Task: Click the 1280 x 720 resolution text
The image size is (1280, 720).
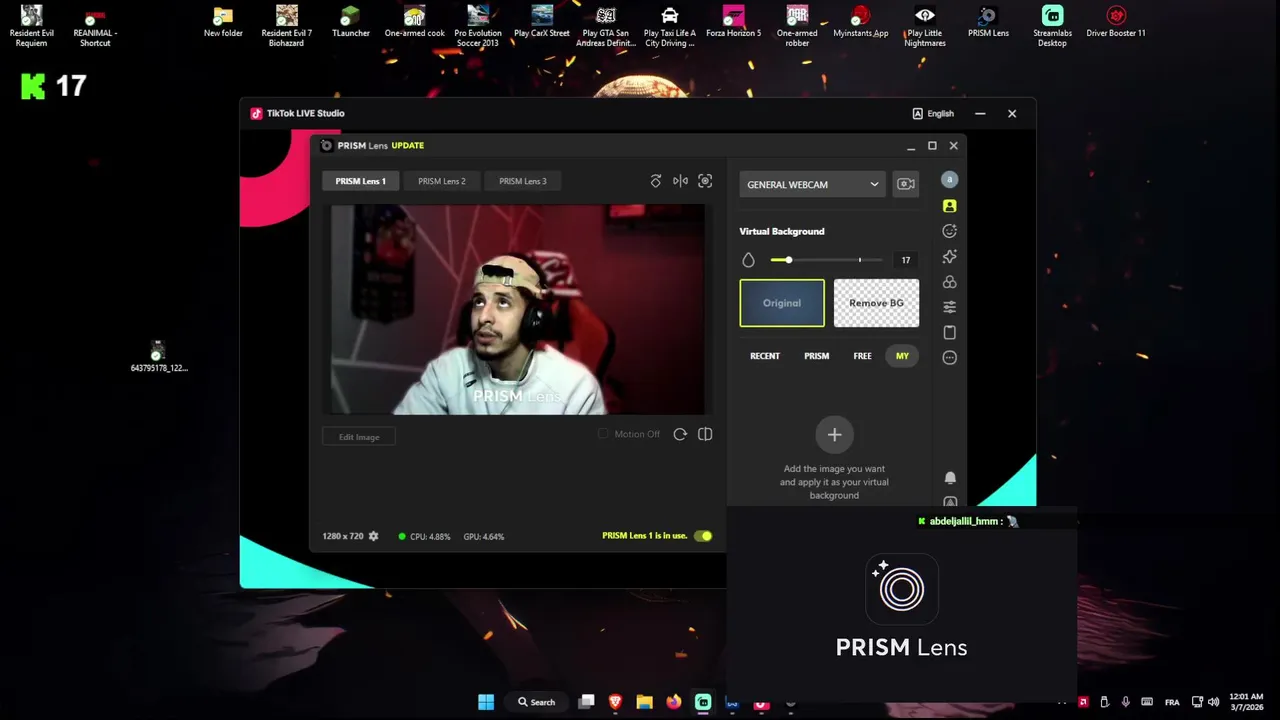Action: [x=343, y=536]
